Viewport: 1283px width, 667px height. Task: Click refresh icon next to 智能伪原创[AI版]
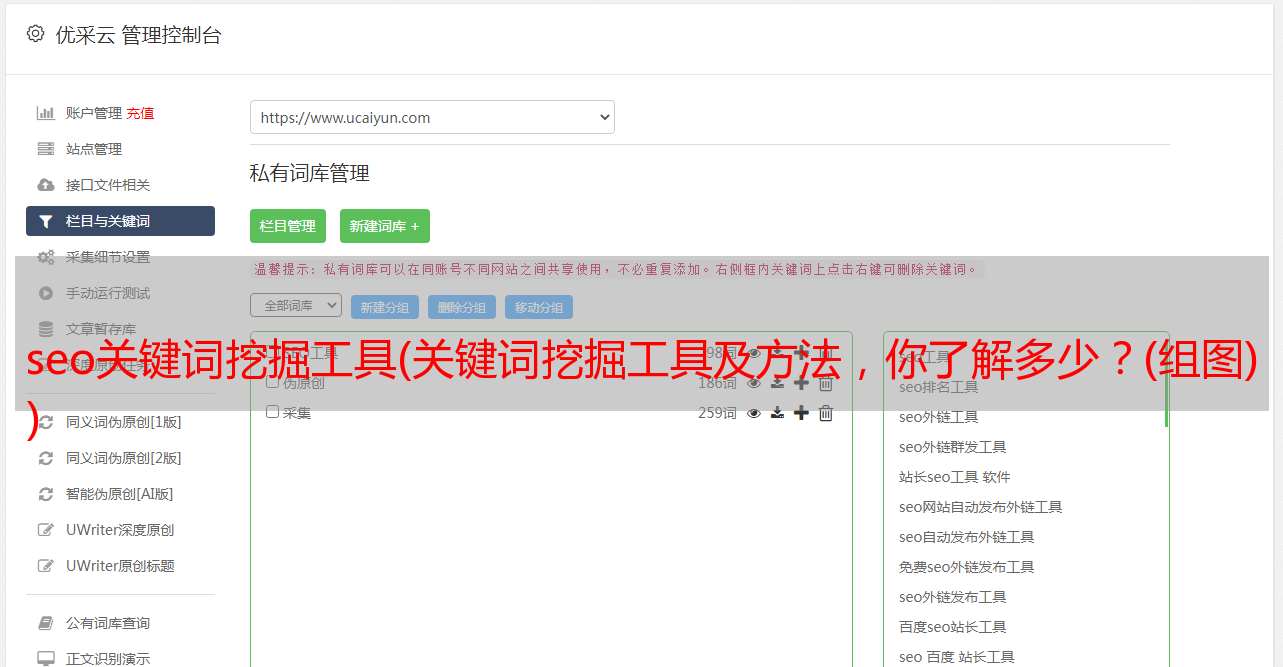(x=46, y=494)
